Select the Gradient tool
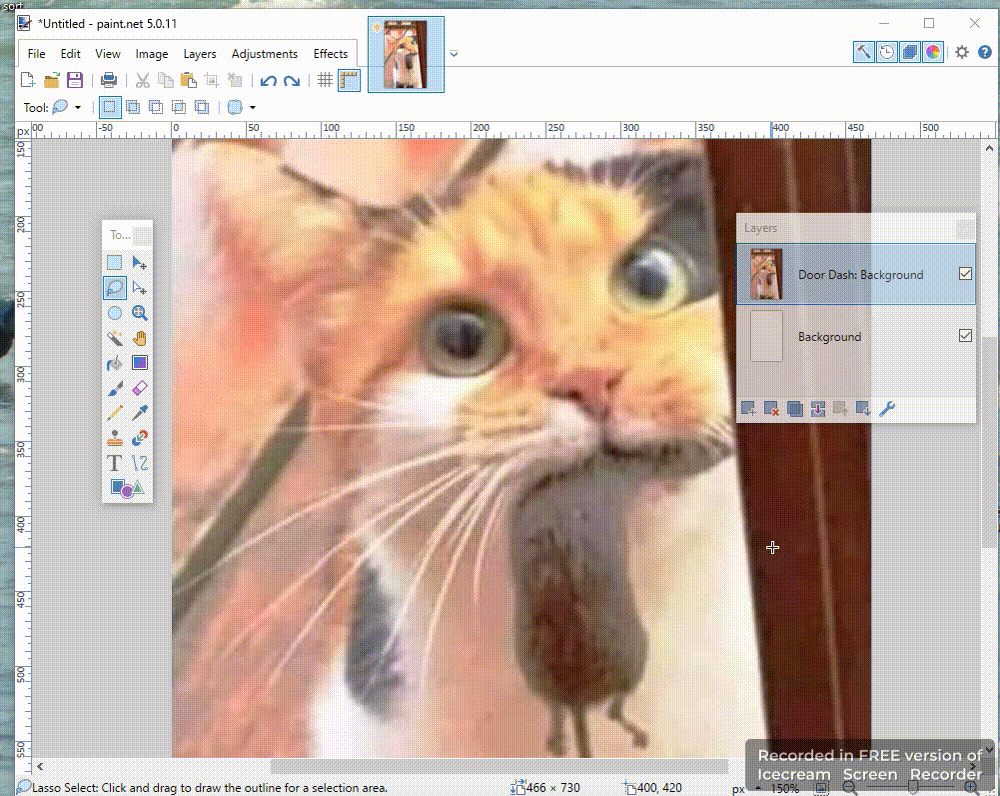Image resolution: width=1000 pixels, height=796 pixels. [139, 363]
